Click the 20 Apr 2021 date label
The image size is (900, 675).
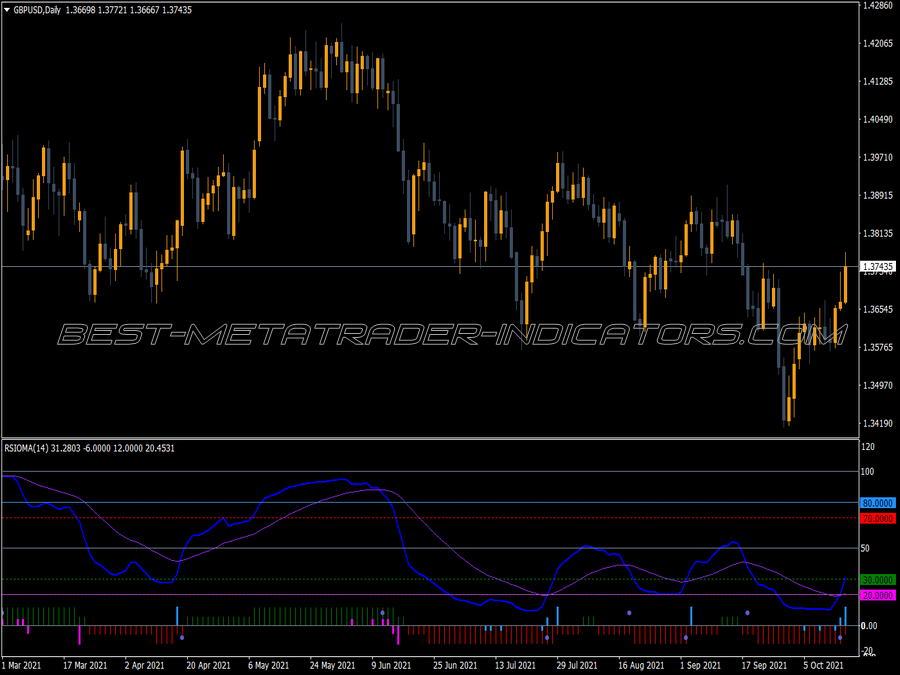(208, 666)
